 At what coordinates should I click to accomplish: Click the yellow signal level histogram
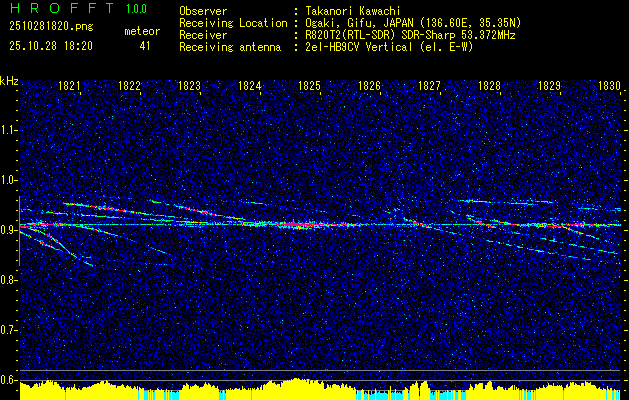point(320,389)
